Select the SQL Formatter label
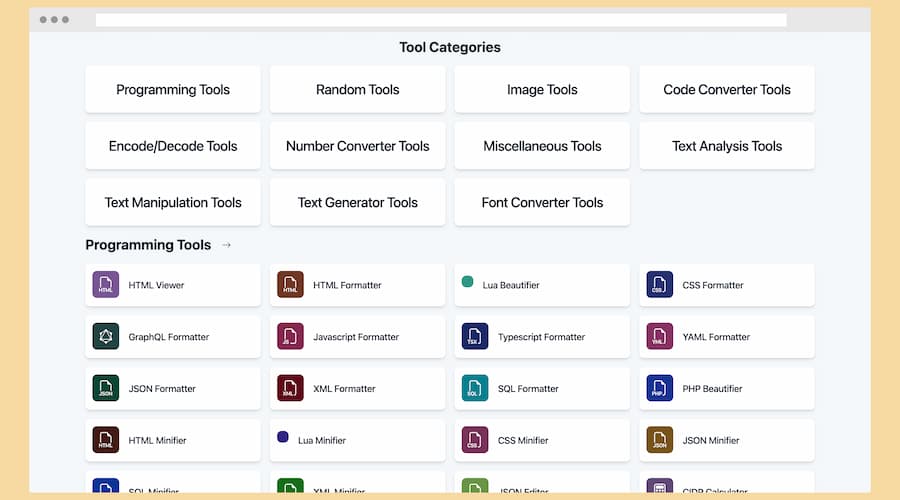This screenshot has width=900, height=500. click(528, 389)
